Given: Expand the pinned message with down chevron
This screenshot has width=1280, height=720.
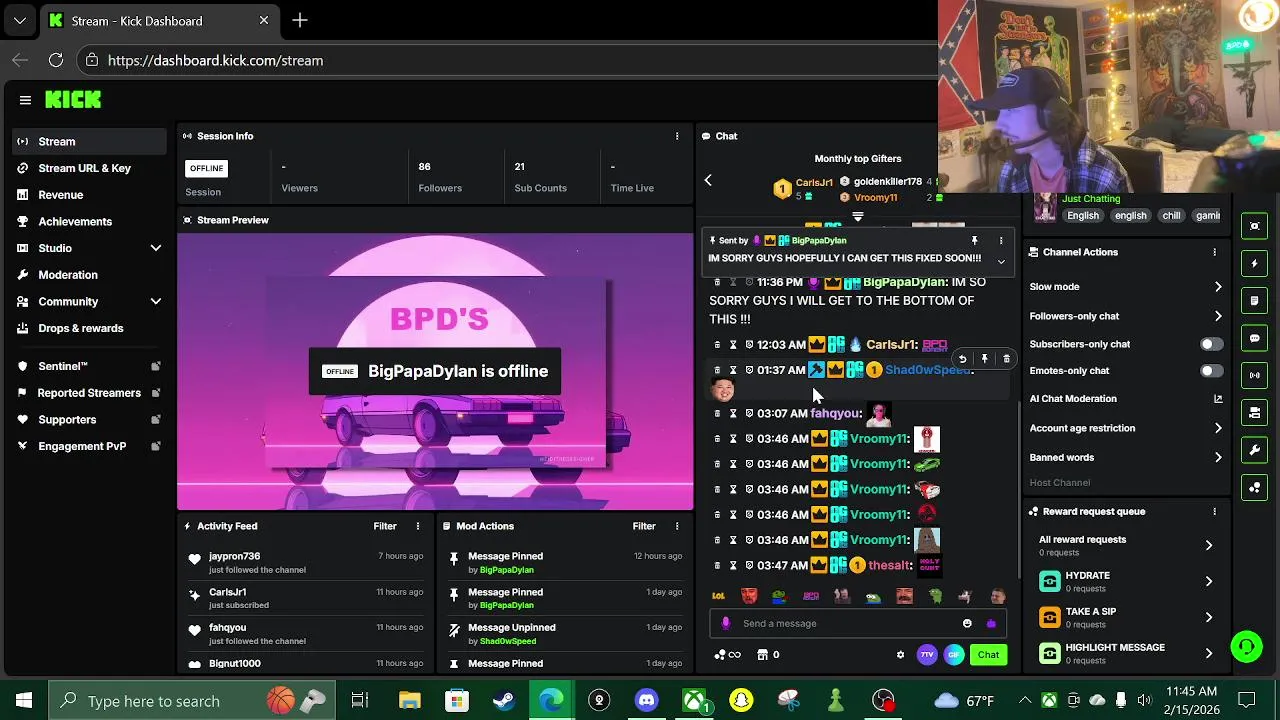Looking at the screenshot, I should [x=1001, y=262].
